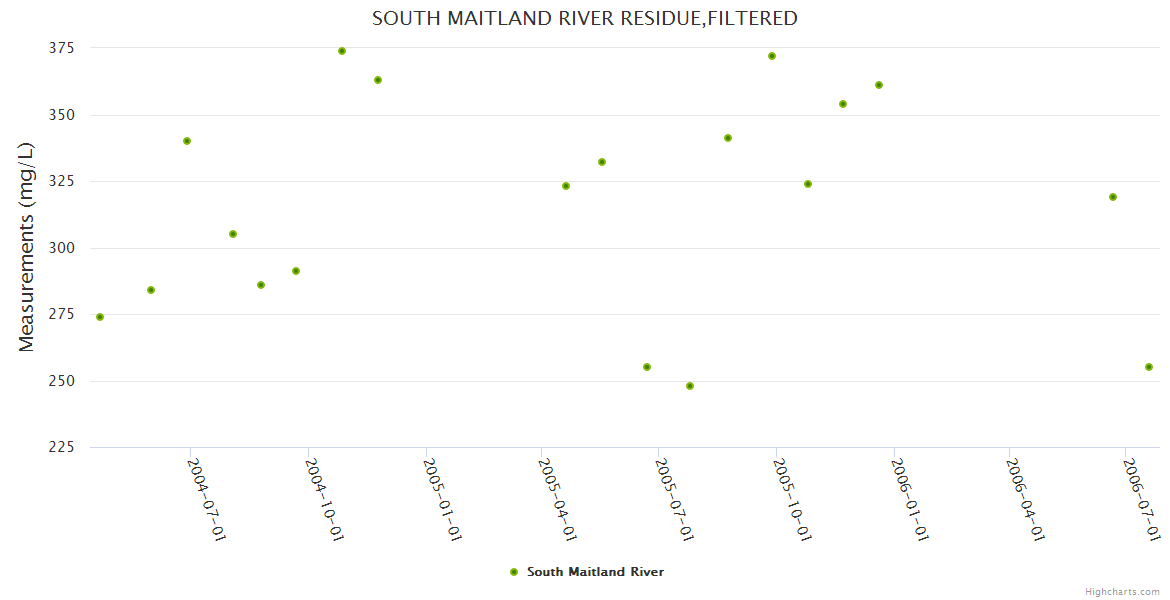The width and height of the screenshot is (1170, 600).
Task: Select the 332 mg/L point after 2005-04-01
Action: pos(602,162)
